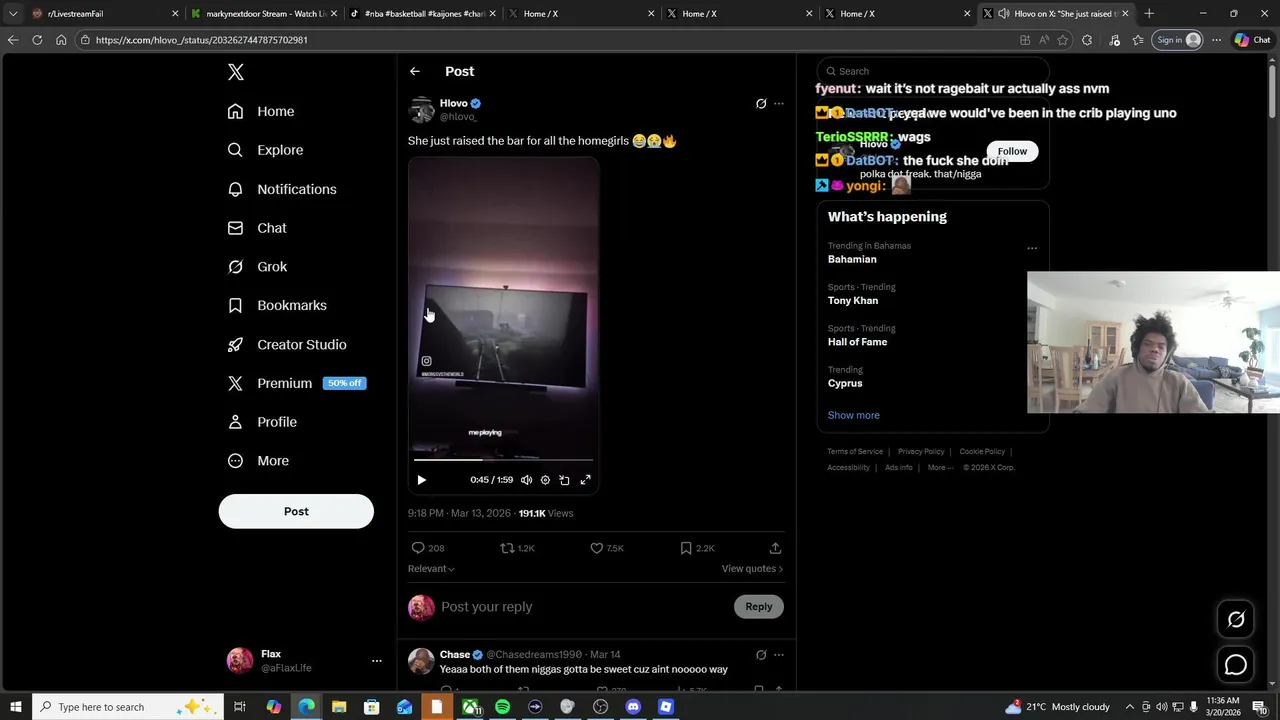Open Privacy Policy link
1280x720 pixels.
(921, 452)
